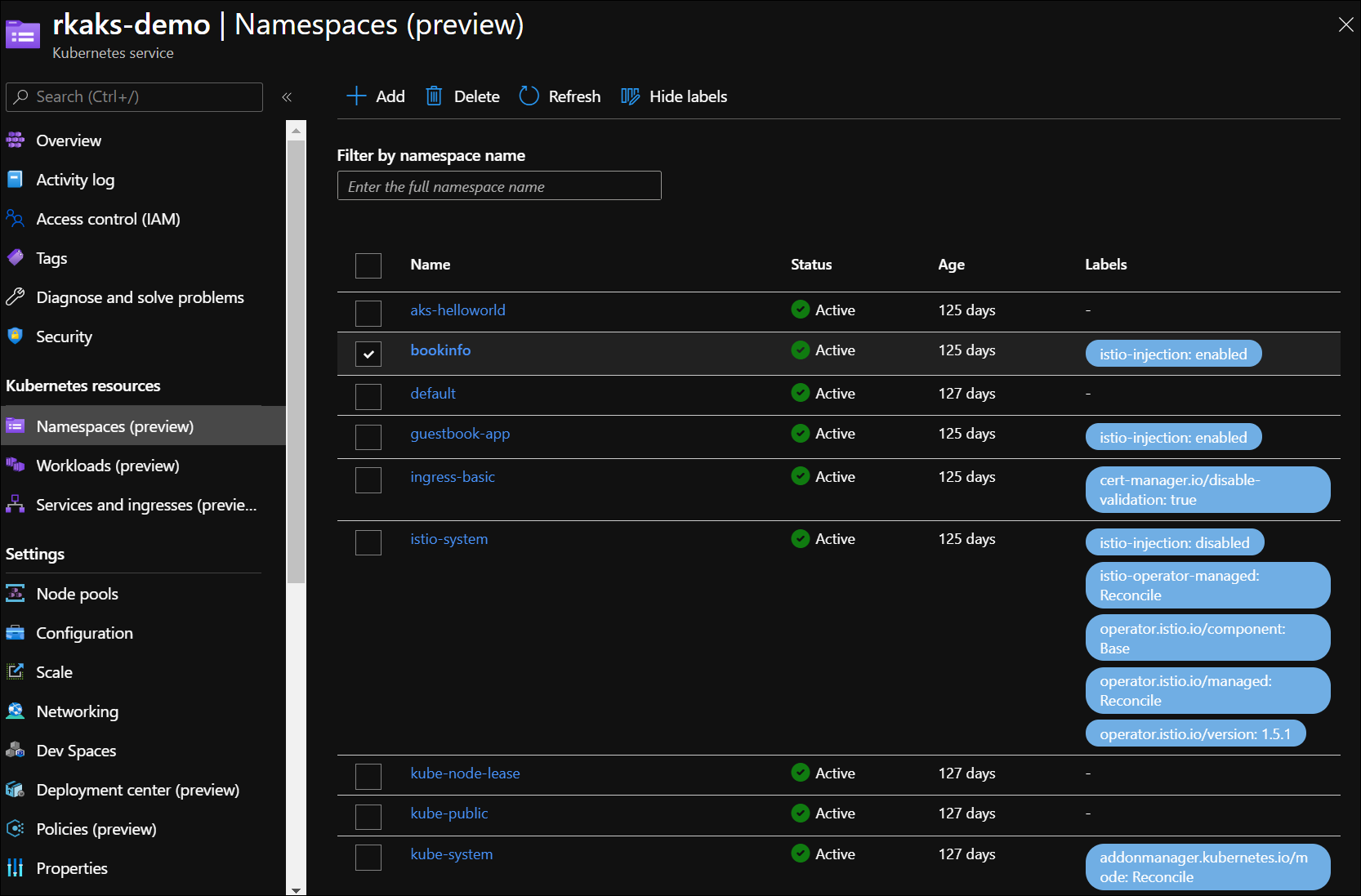Collapse the sidebar with double chevron
Viewport: 1361px width, 896px height.
click(287, 97)
